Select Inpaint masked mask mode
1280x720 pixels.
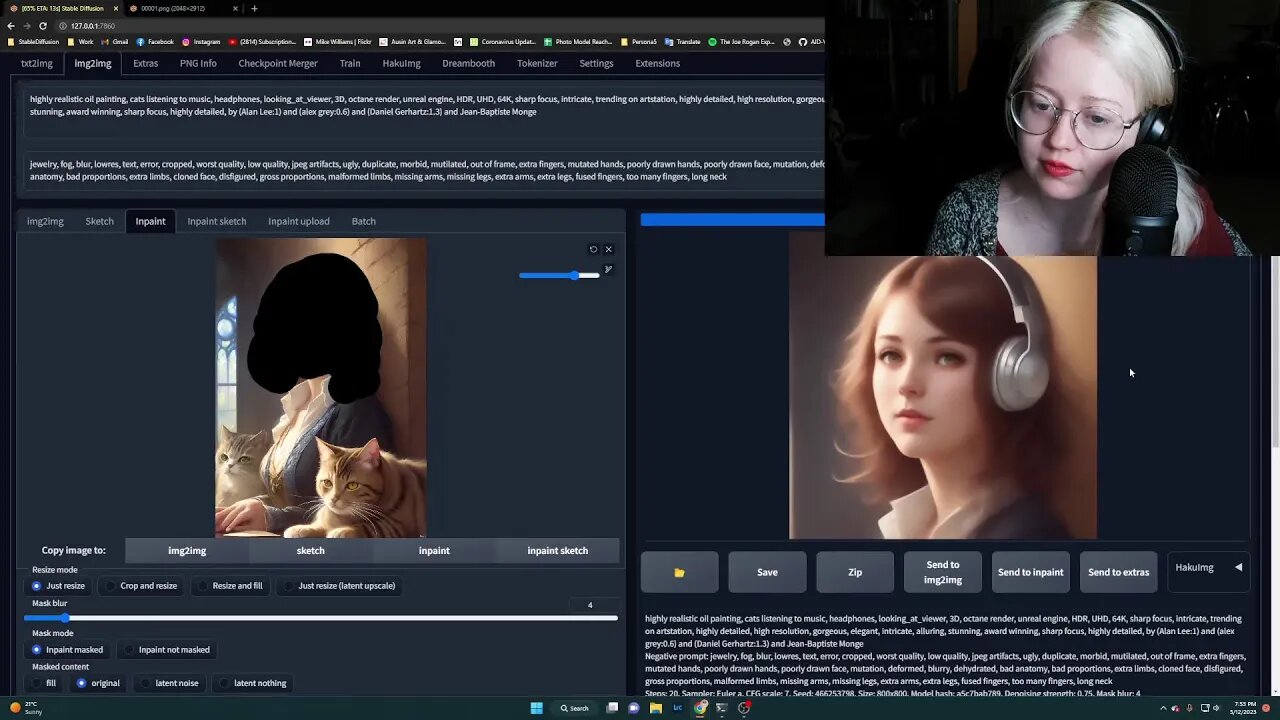tap(68, 650)
